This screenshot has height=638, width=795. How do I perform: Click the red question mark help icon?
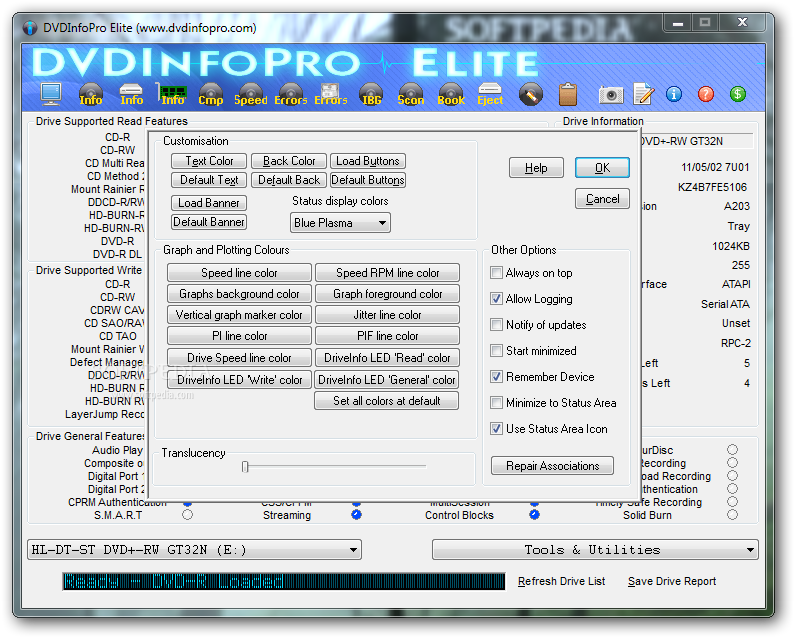click(x=706, y=94)
